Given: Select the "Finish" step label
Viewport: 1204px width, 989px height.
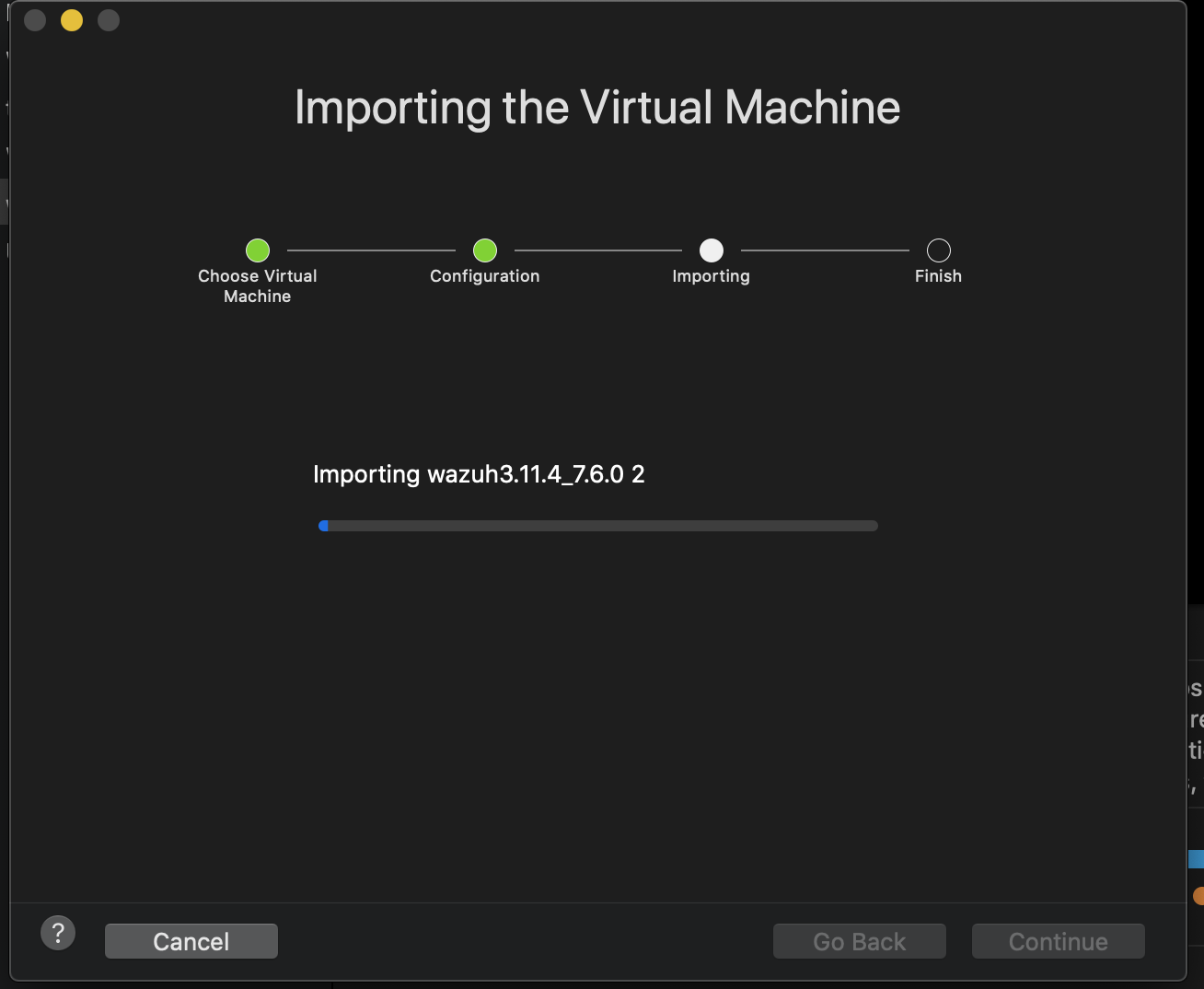Looking at the screenshot, I should (938, 276).
